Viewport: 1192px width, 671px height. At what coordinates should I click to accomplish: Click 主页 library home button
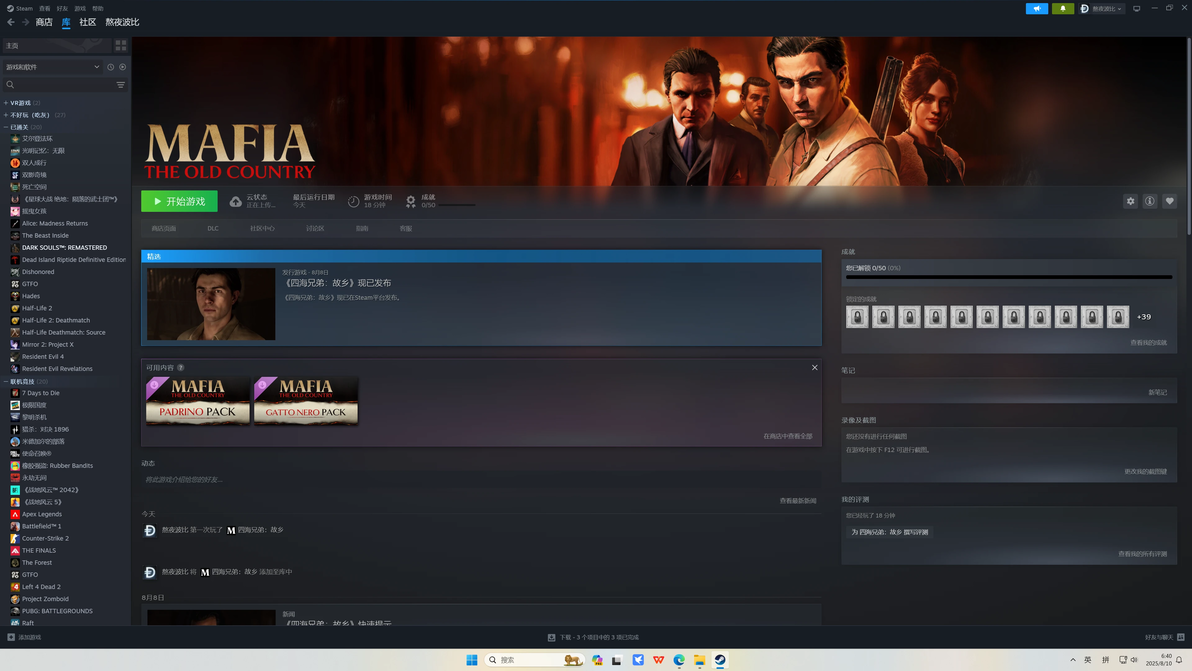point(57,46)
